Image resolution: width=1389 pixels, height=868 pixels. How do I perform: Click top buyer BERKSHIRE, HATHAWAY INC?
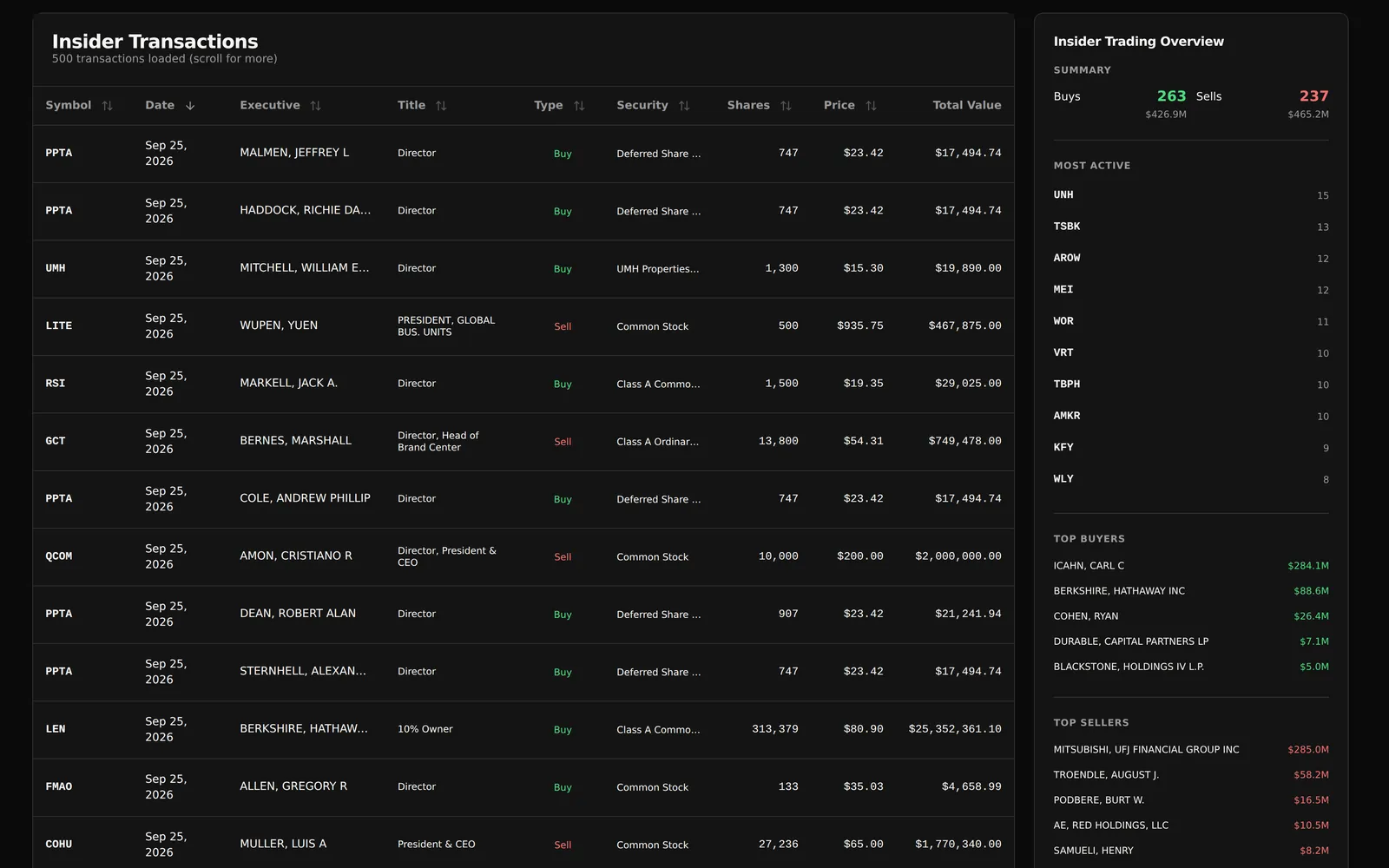1119,591
